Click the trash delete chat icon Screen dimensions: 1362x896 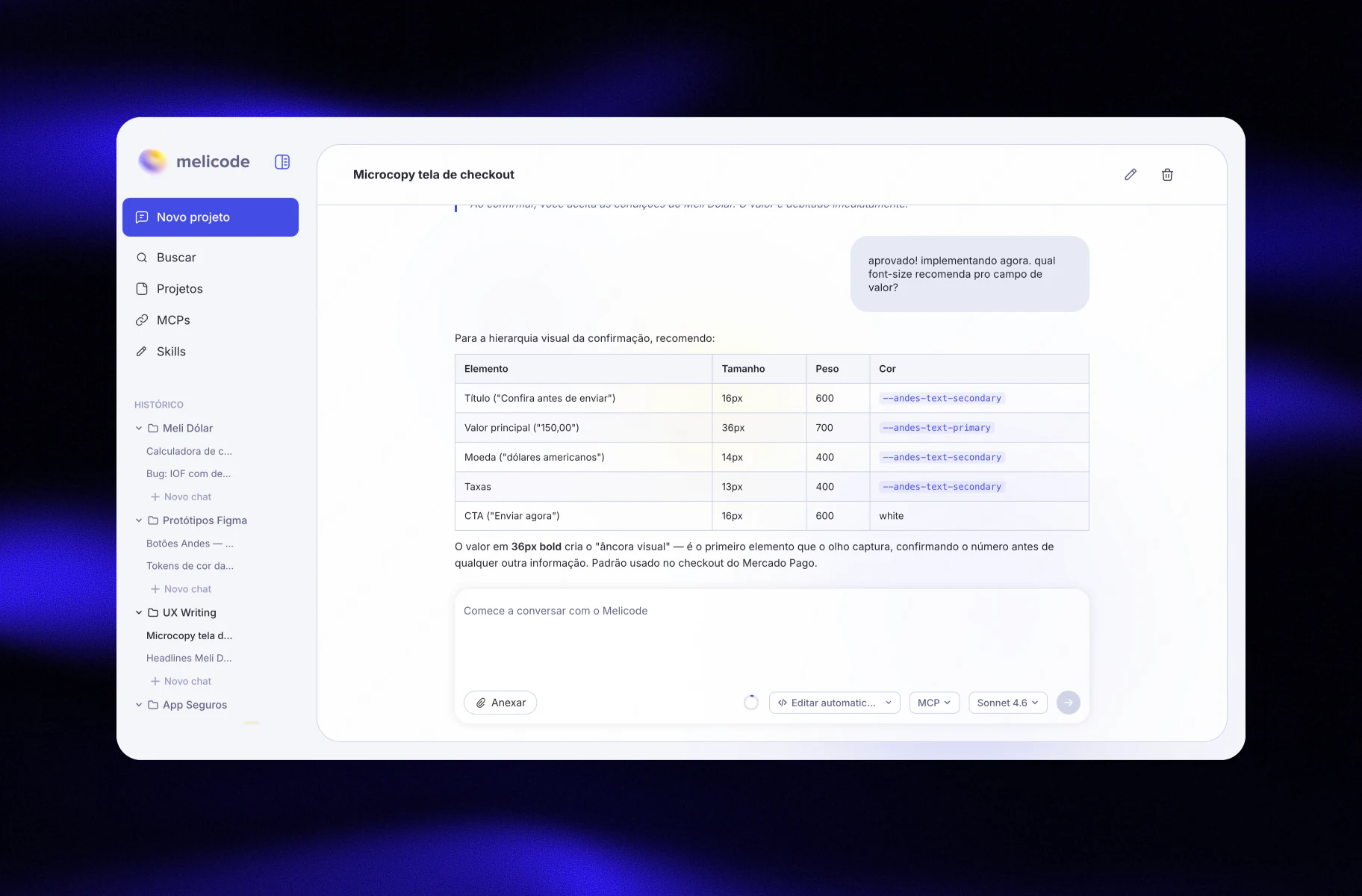[x=1167, y=175]
